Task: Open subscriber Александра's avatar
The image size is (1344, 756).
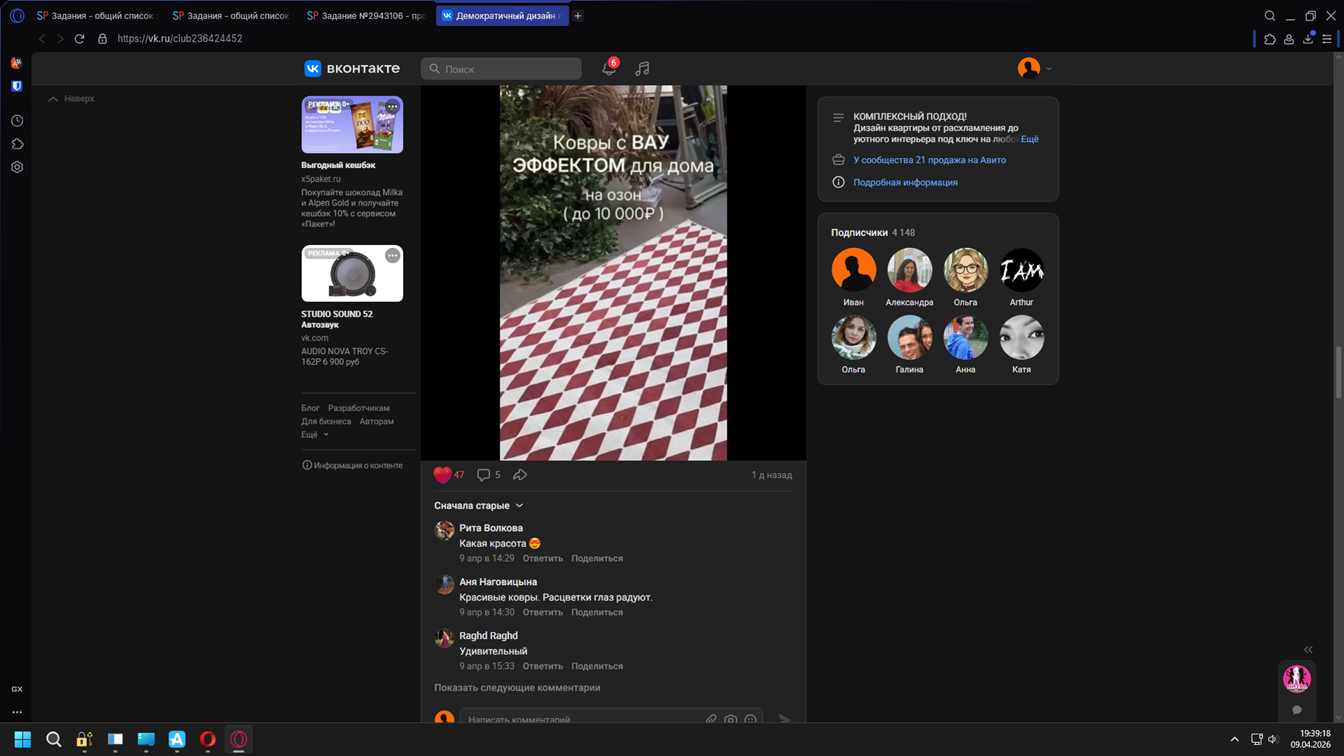Action: click(x=909, y=270)
